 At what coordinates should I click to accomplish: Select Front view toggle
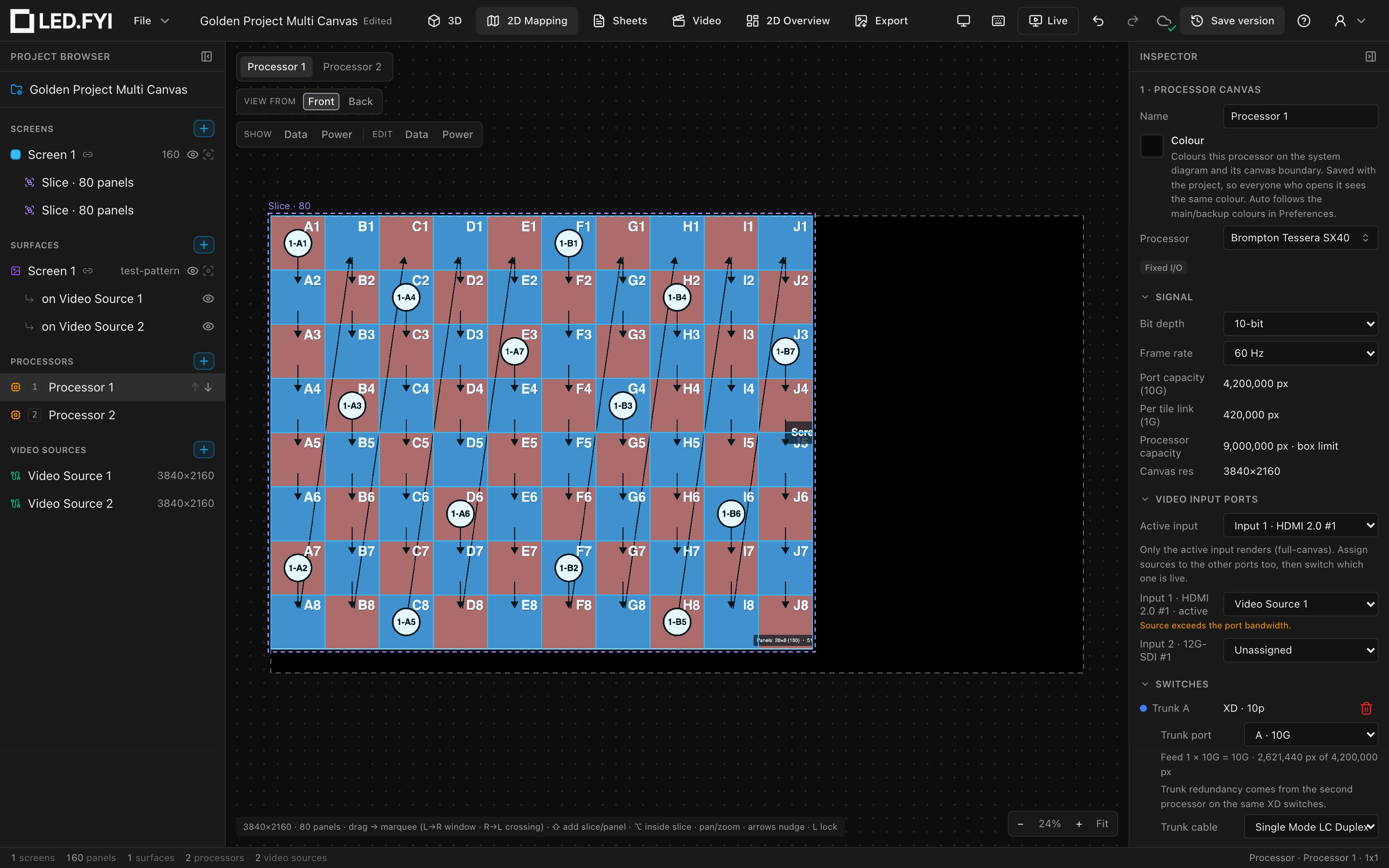pos(321,102)
